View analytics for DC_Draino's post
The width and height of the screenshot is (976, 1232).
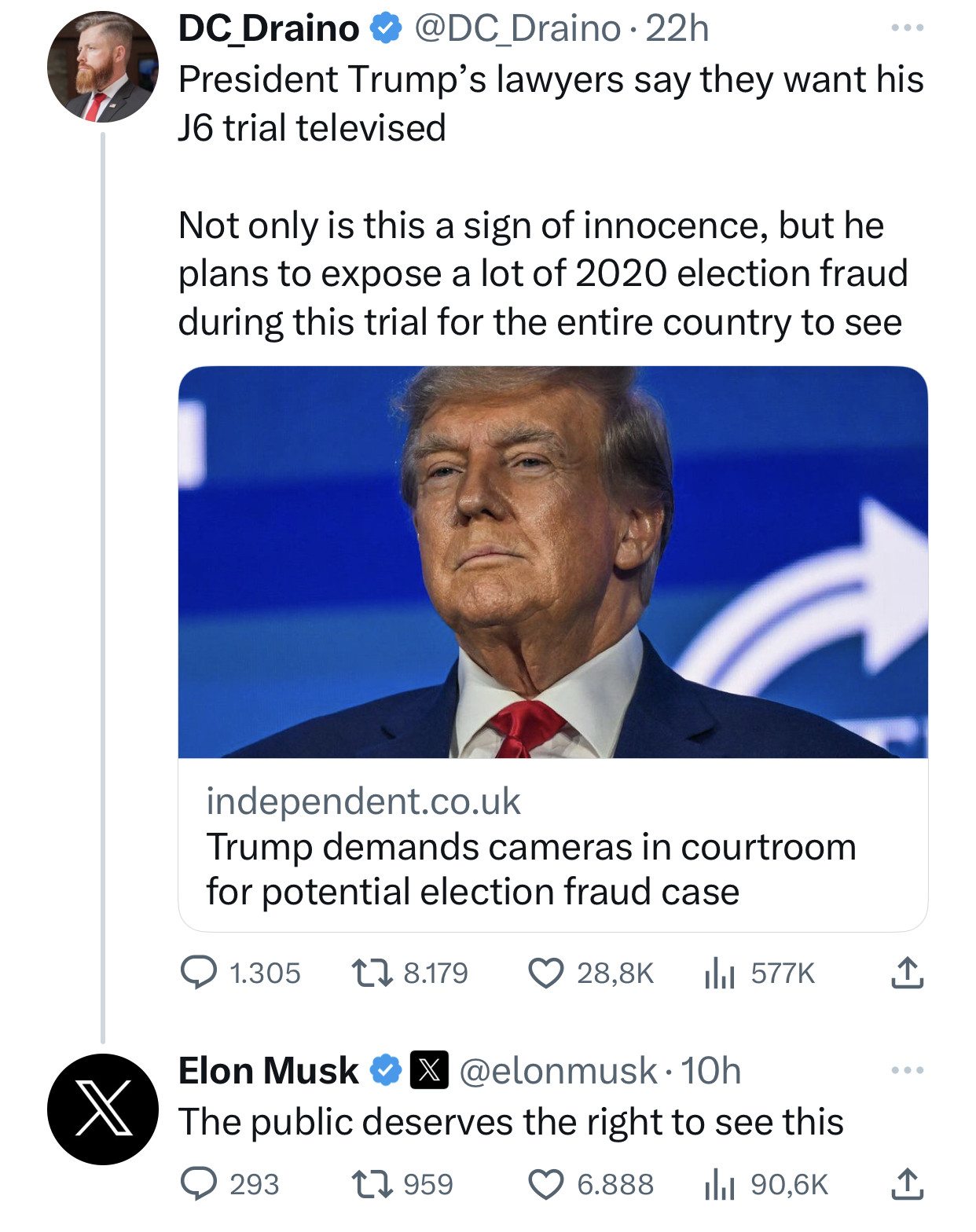[719, 974]
